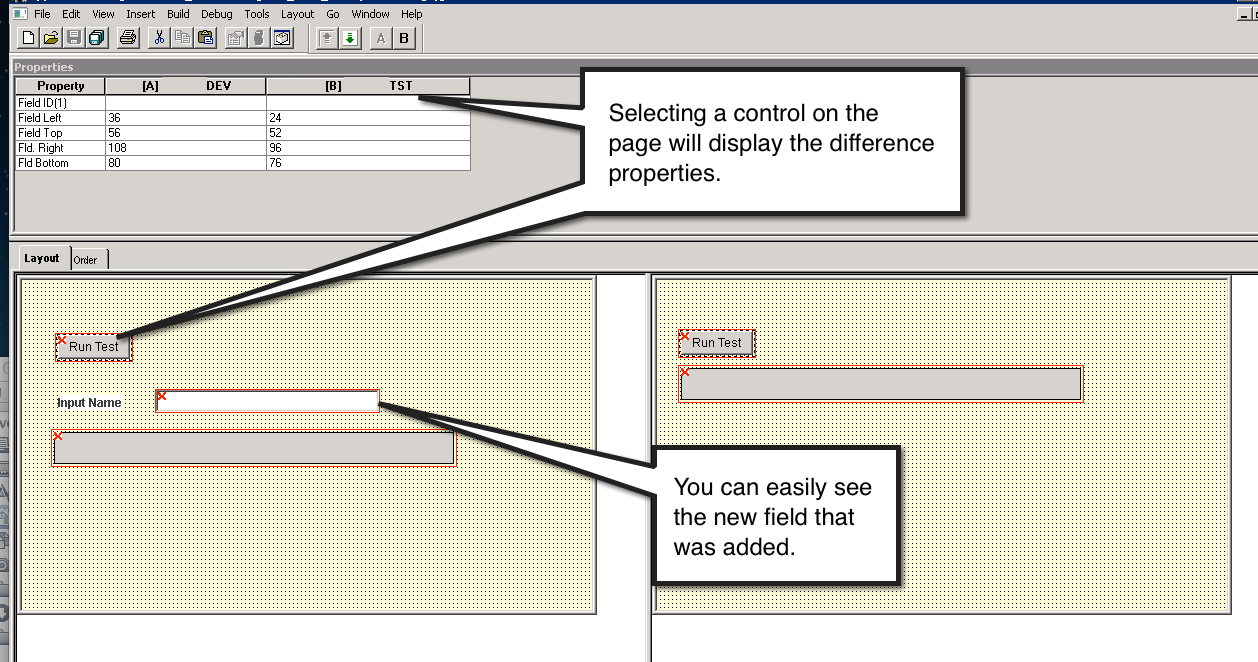The width and height of the screenshot is (1258, 662).
Task: Click the gray icon right of Properties icon
Action: click(259, 38)
